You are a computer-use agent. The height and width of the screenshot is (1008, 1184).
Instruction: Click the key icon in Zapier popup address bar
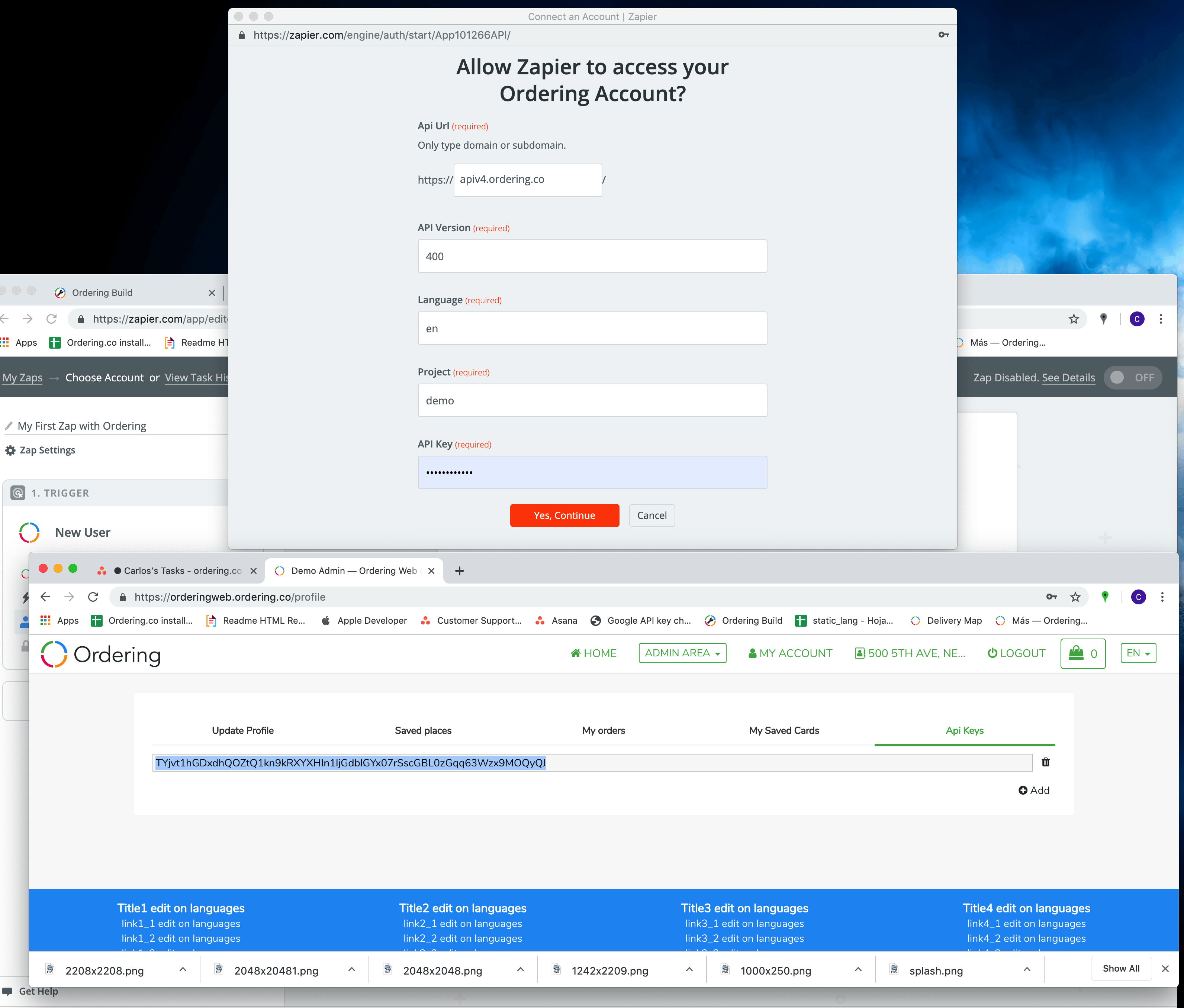(x=943, y=35)
